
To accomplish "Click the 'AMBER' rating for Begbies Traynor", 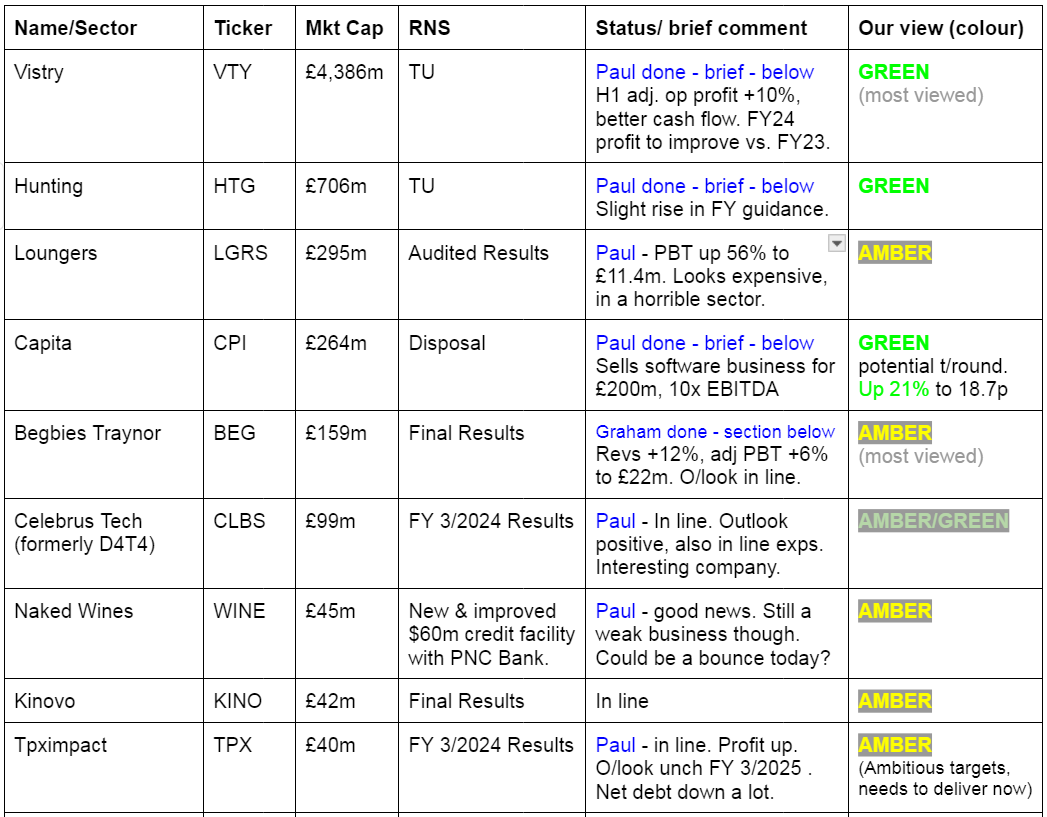I will pyautogui.click(x=895, y=433).
